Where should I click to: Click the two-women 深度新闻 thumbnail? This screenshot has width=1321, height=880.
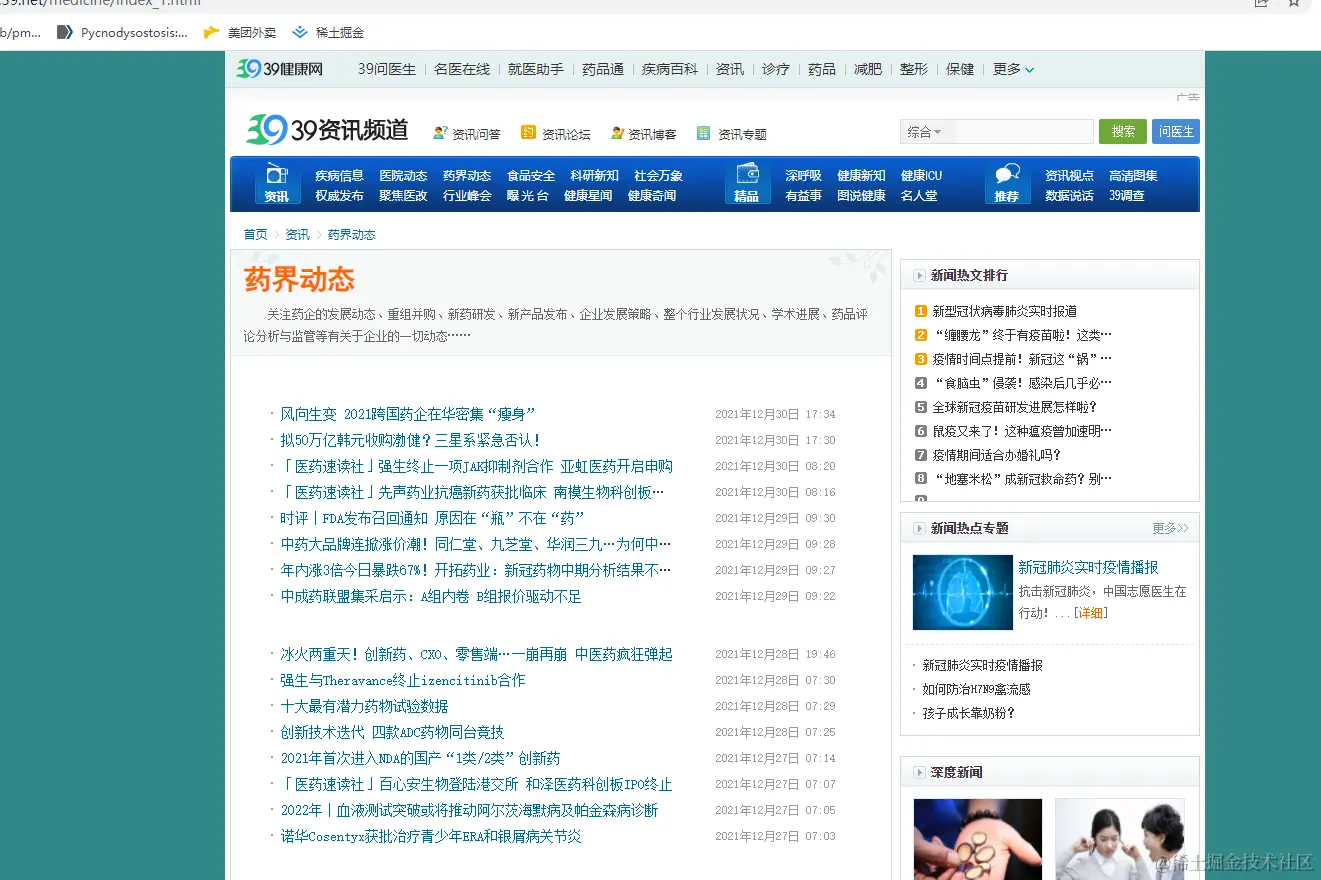1120,839
